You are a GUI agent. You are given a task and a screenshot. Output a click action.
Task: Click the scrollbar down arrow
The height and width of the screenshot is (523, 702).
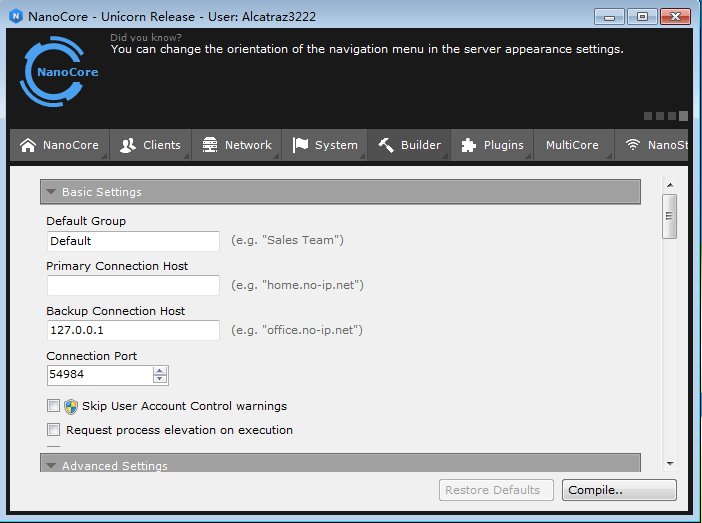[670, 464]
